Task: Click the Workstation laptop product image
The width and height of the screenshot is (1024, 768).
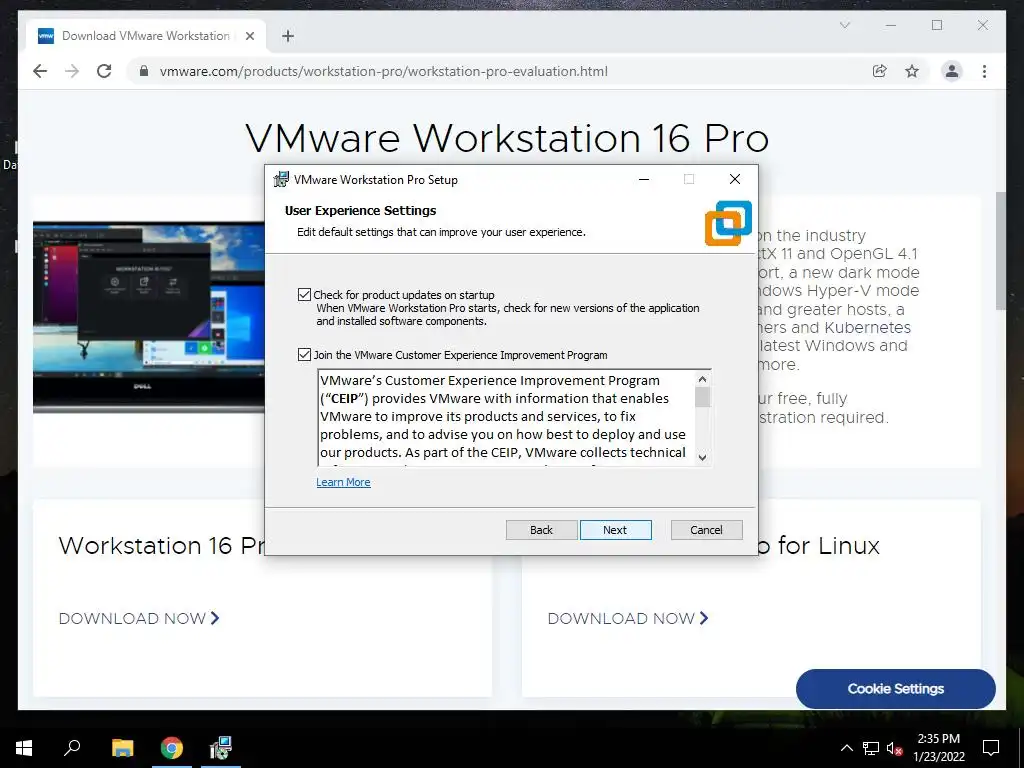Action: click(x=149, y=317)
